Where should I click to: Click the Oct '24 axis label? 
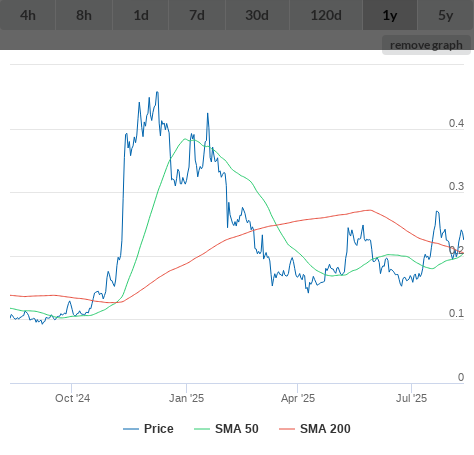[72, 398]
